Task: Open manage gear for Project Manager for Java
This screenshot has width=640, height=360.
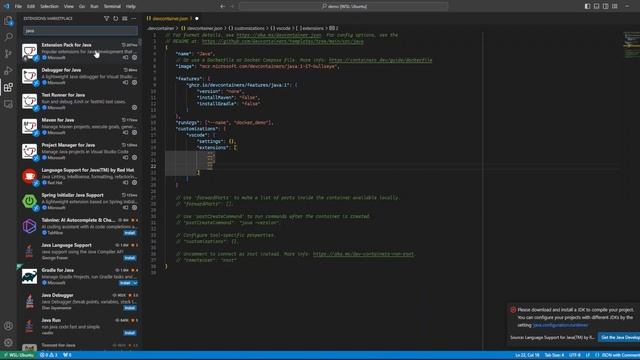Action: (134, 158)
